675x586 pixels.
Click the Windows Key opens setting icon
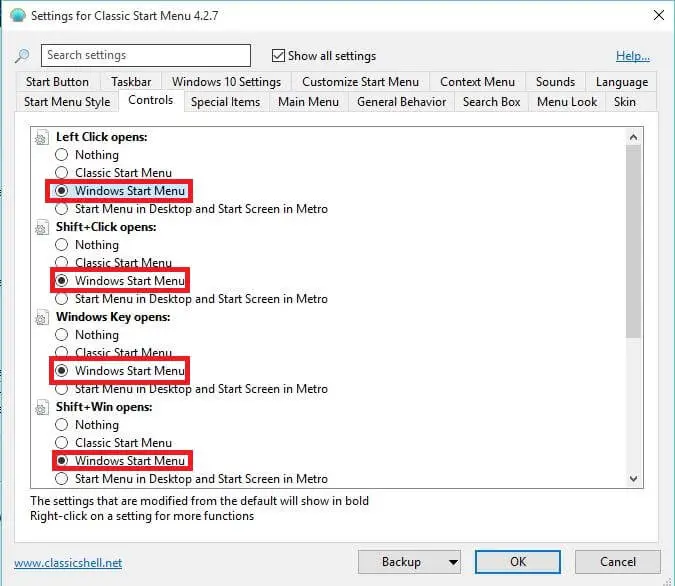pos(41,317)
